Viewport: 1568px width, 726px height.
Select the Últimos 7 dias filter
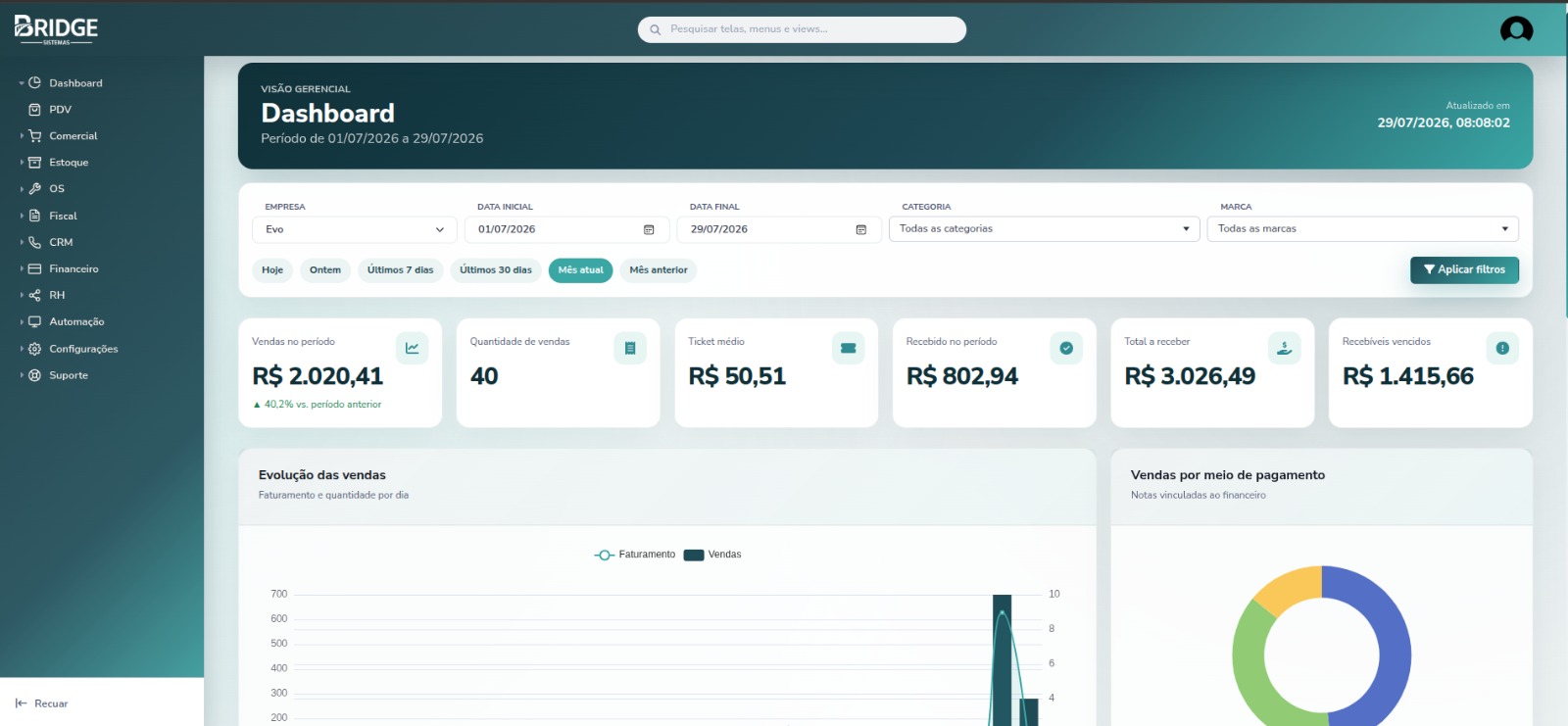click(400, 270)
